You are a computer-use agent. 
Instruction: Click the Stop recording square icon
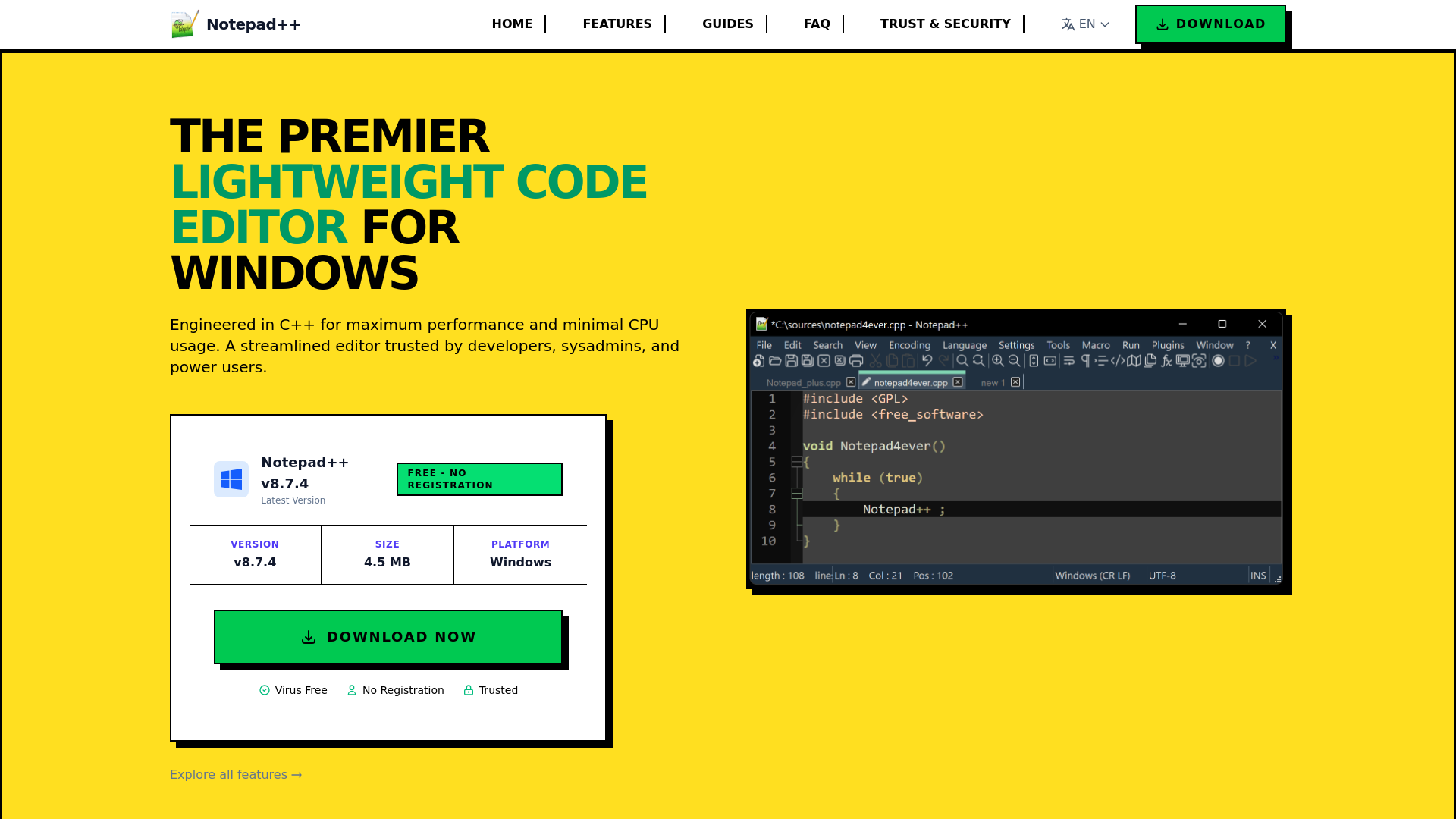click(x=1235, y=361)
